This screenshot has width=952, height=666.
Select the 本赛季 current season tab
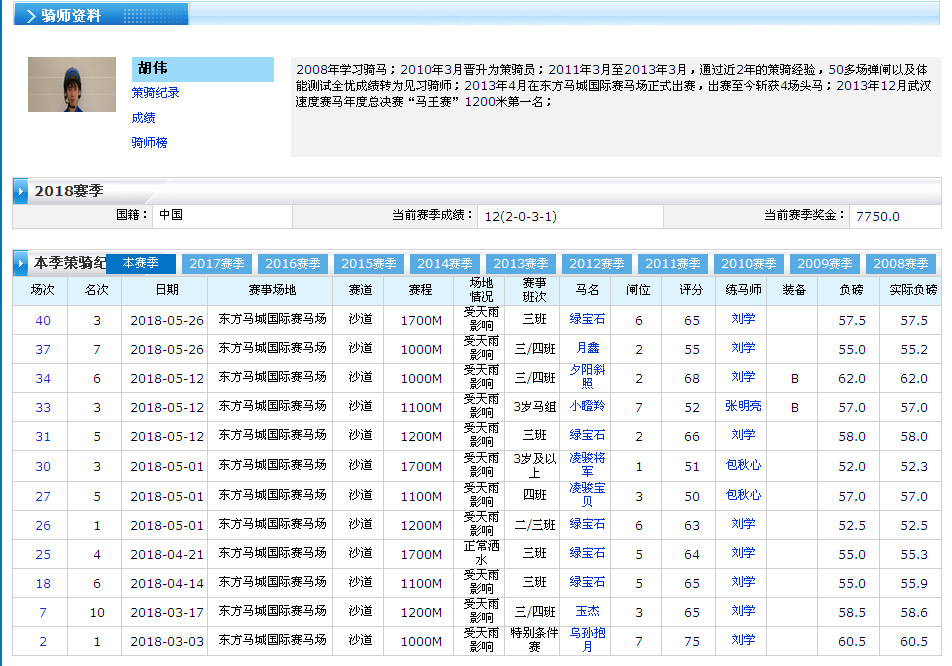pyautogui.click(x=140, y=263)
